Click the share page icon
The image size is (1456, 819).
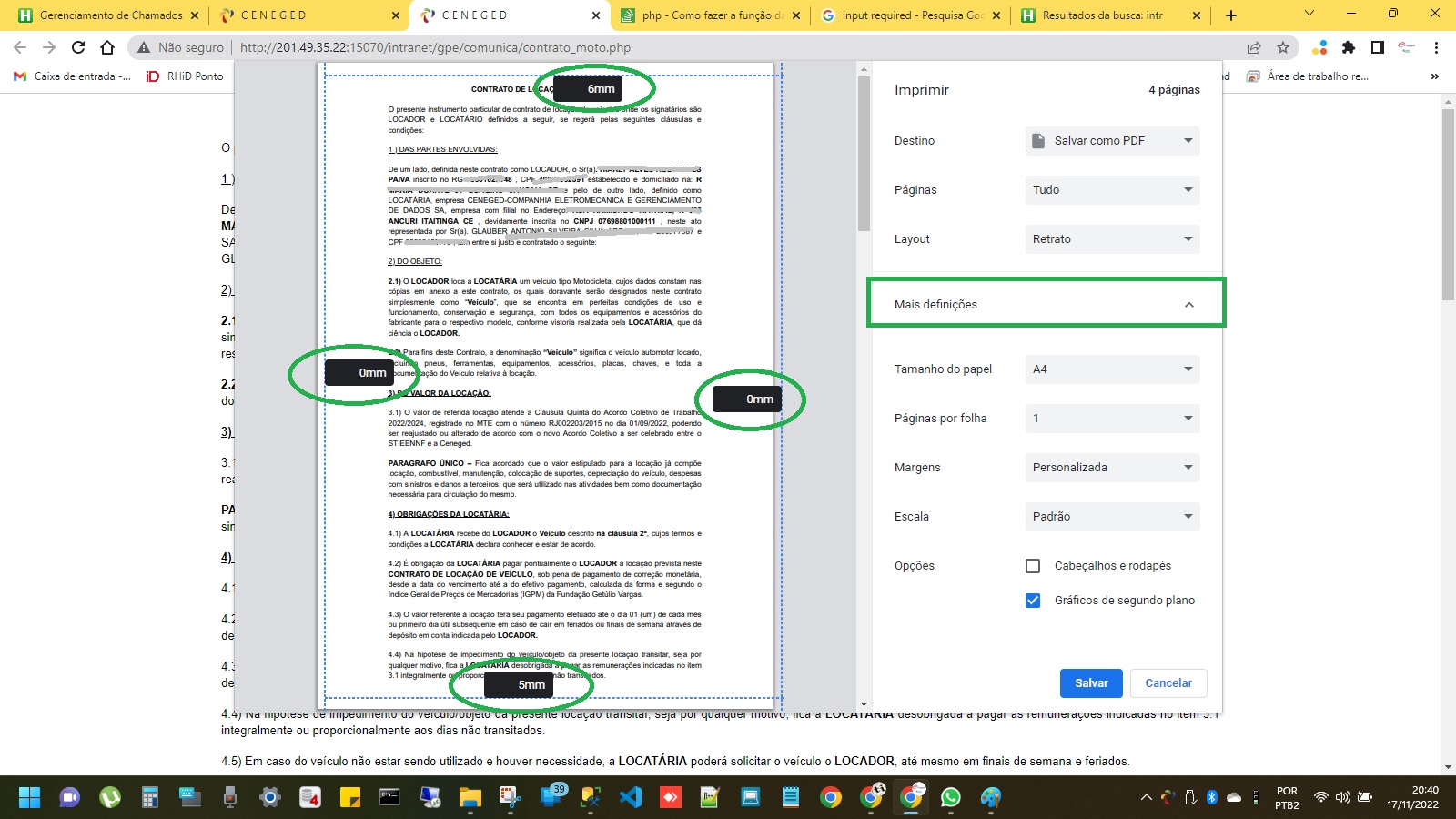pos(1254,47)
